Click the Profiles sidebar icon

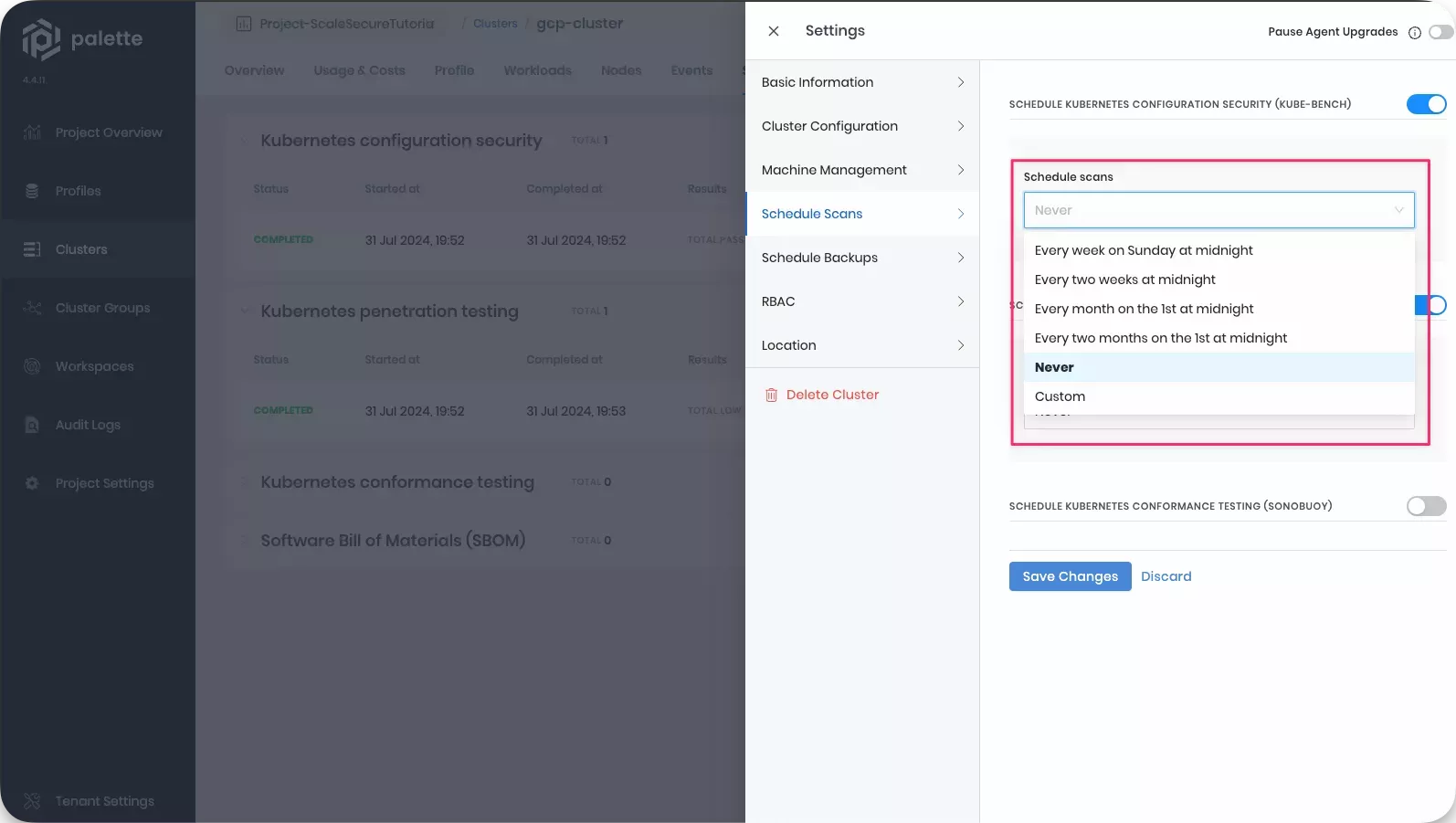(x=32, y=191)
